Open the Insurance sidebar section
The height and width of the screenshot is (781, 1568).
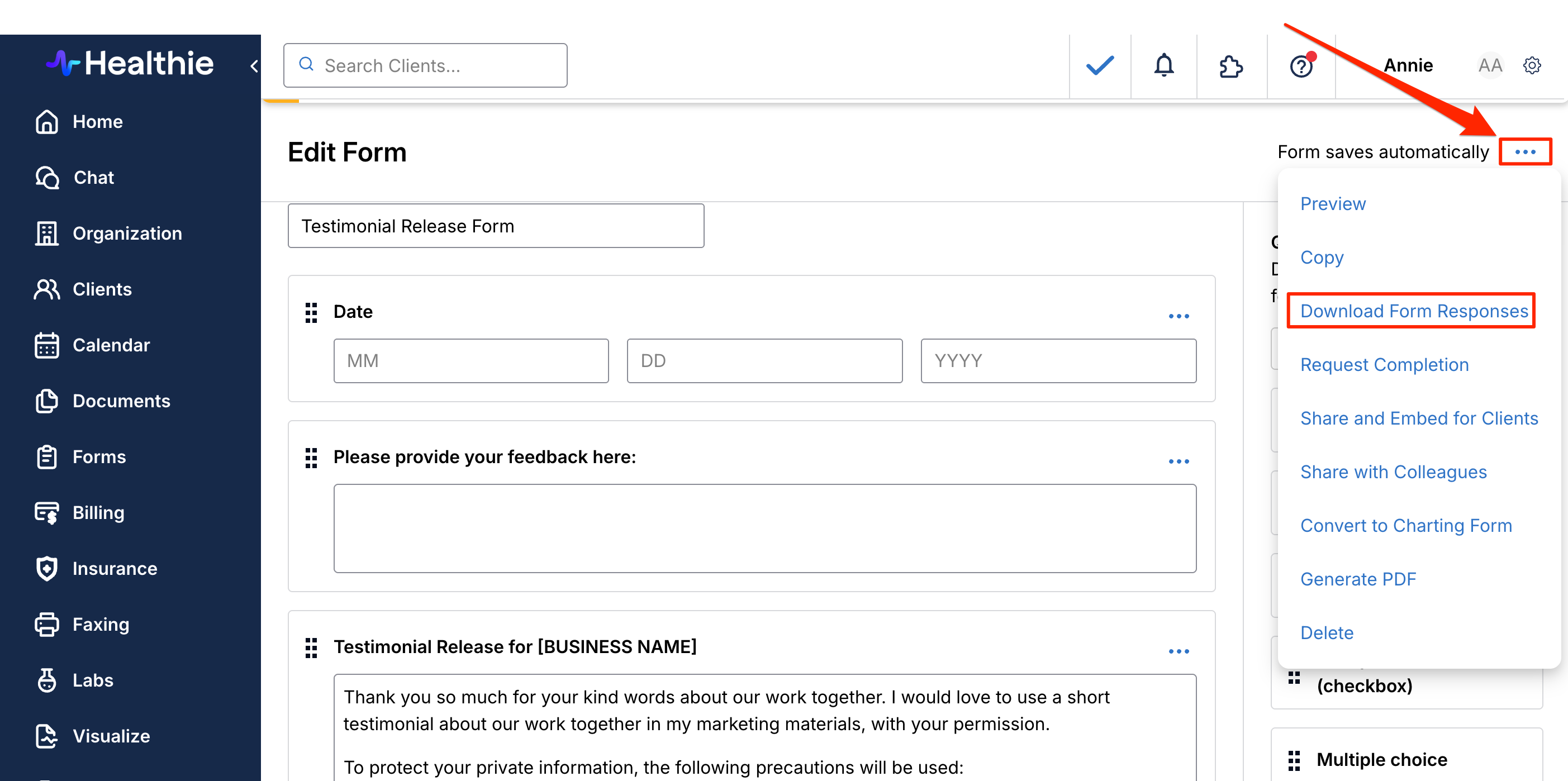pyautogui.click(x=115, y=568)
